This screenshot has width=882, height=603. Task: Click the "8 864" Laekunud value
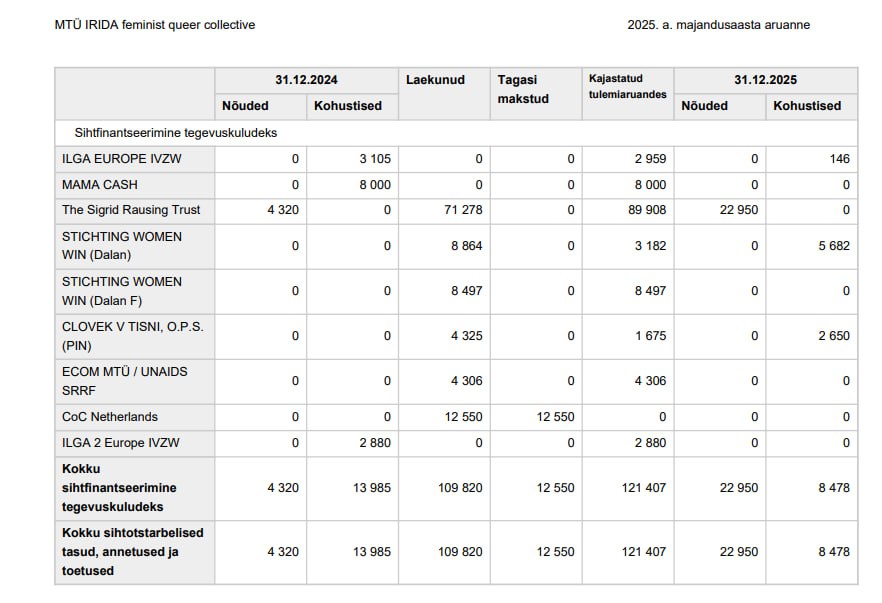click(467, 246)
